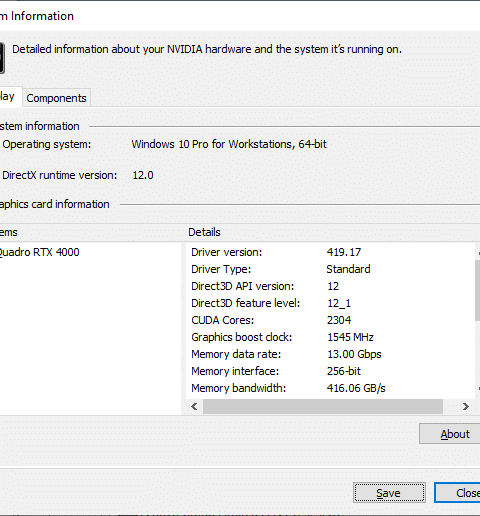Image resolution: width=480 pixels, height=516 pixels.
Task: Click the 419.17 driver version value
Action: click(344, 252)
